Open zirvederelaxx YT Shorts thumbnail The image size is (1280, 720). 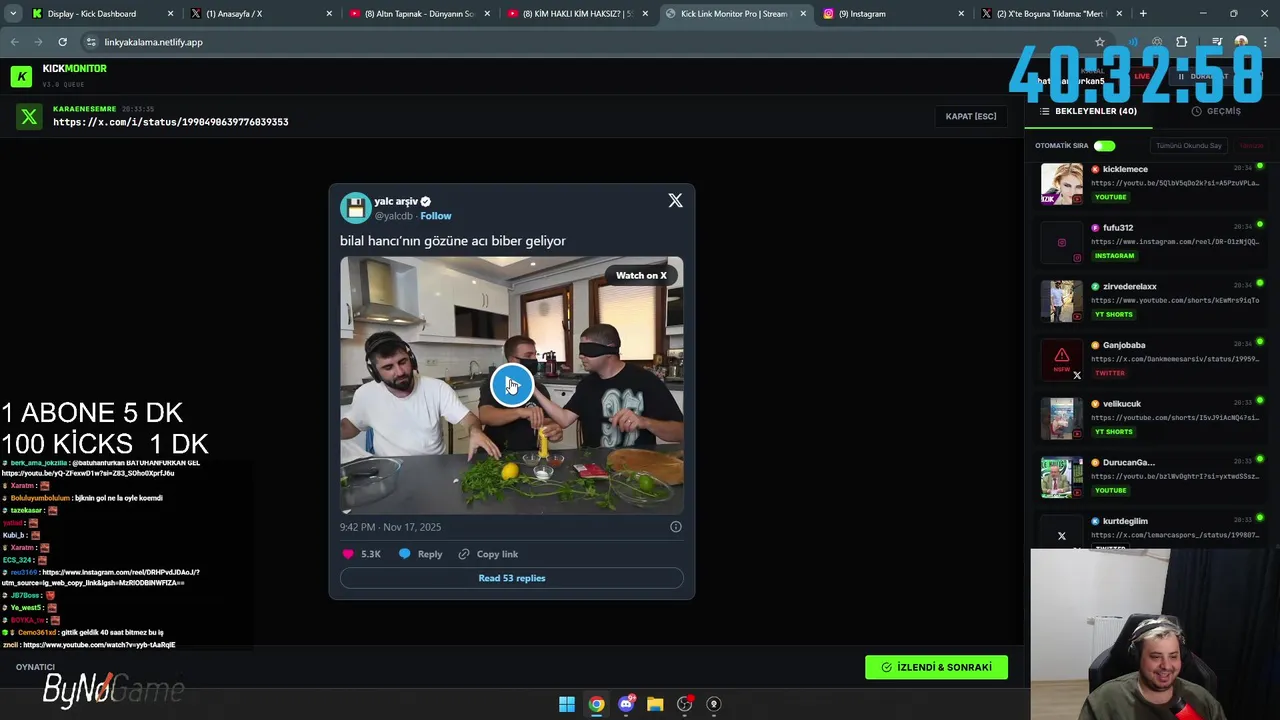pyautogui.click(x=1061, y=301)
